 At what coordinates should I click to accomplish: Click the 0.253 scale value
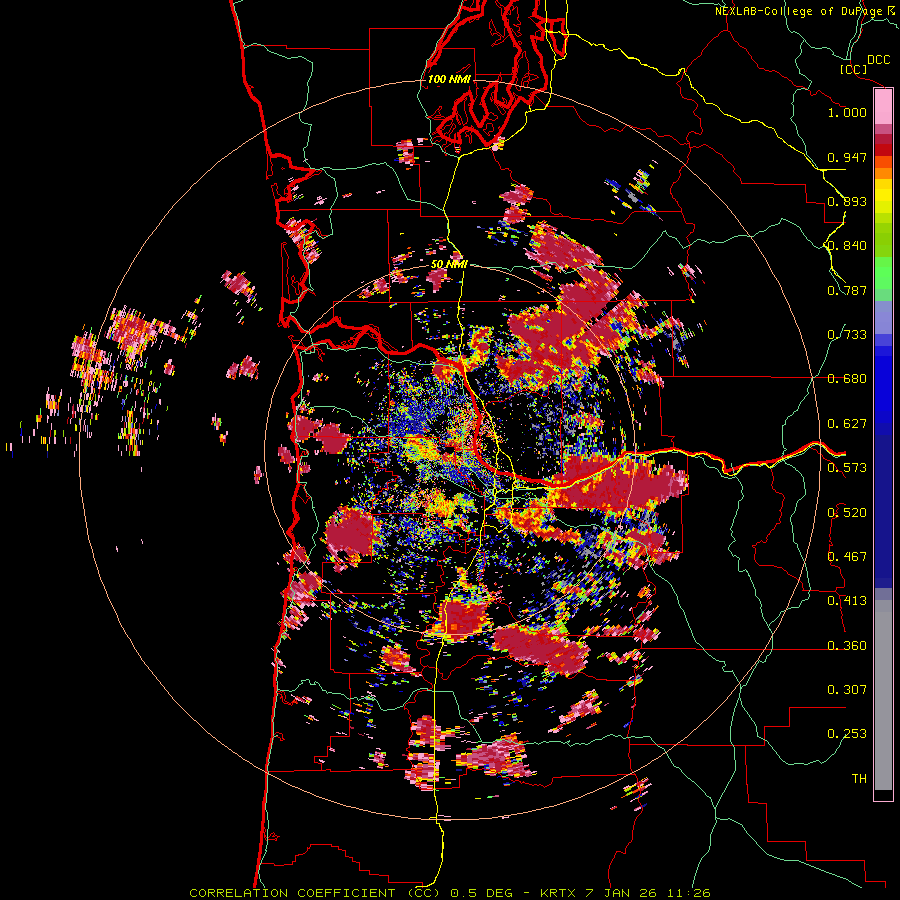point(847,734)
